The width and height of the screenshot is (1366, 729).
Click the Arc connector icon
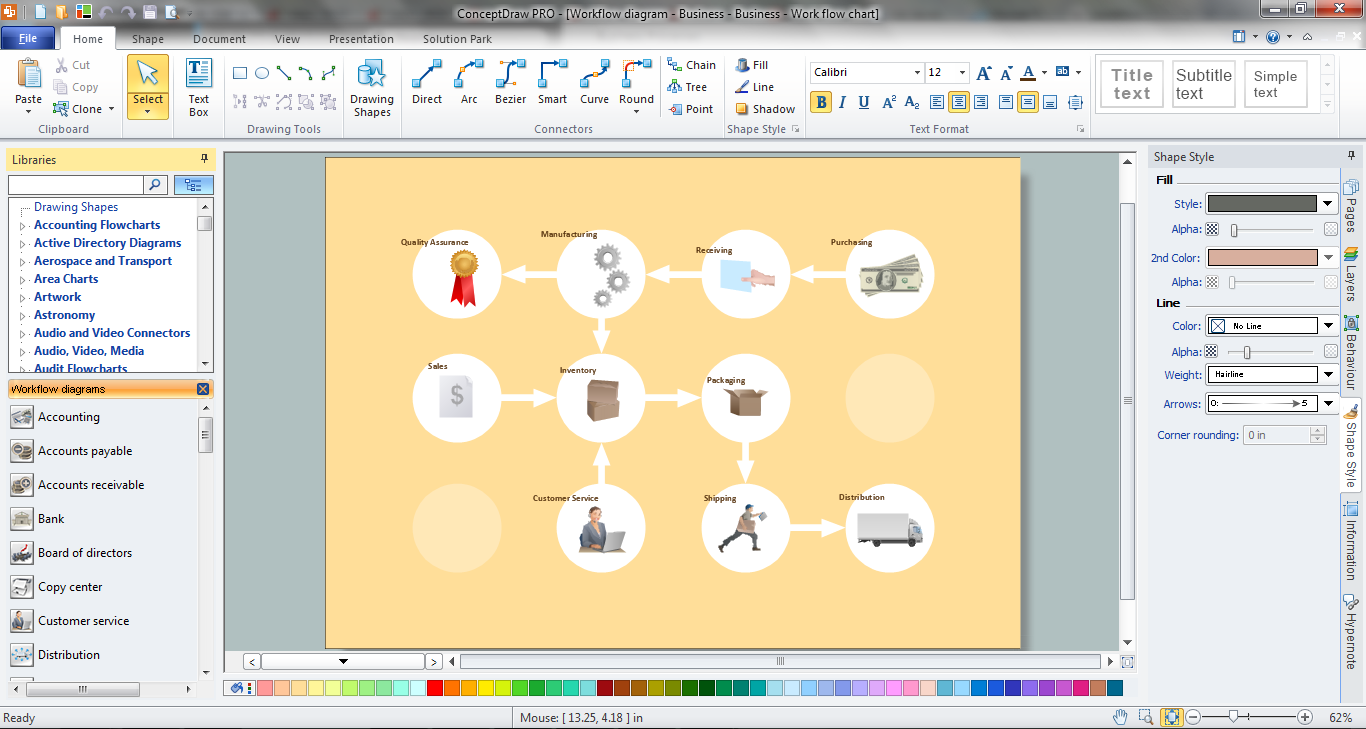point(469,82)
